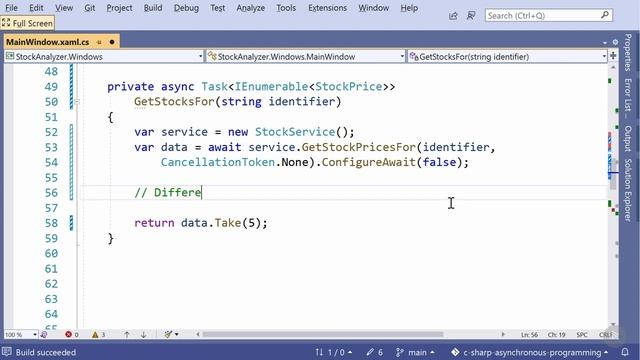
Task: Click the SPC indentation indicator
Action: pos(582,335)
